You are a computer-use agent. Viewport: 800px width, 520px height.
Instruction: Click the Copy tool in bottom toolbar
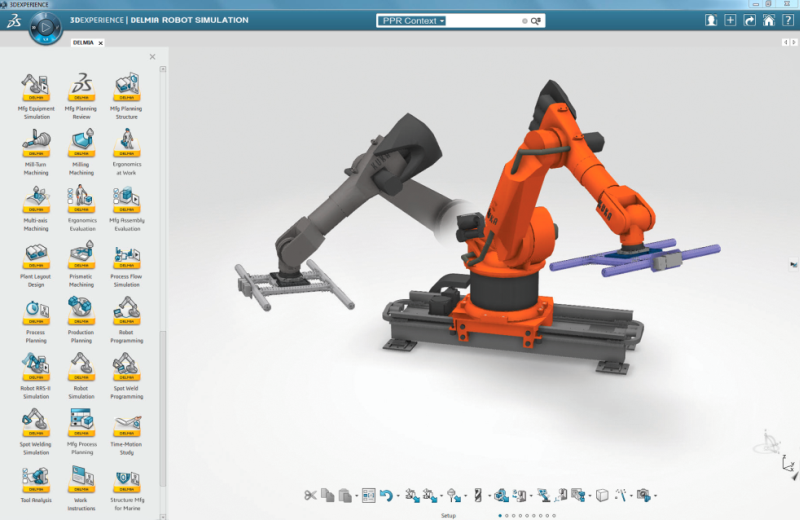point(328,495)
